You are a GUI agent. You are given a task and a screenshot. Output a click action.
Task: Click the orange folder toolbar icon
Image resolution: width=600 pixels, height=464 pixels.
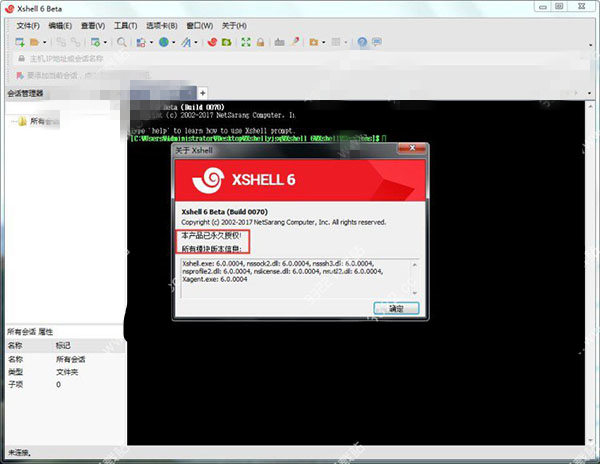tap(314, 42)
